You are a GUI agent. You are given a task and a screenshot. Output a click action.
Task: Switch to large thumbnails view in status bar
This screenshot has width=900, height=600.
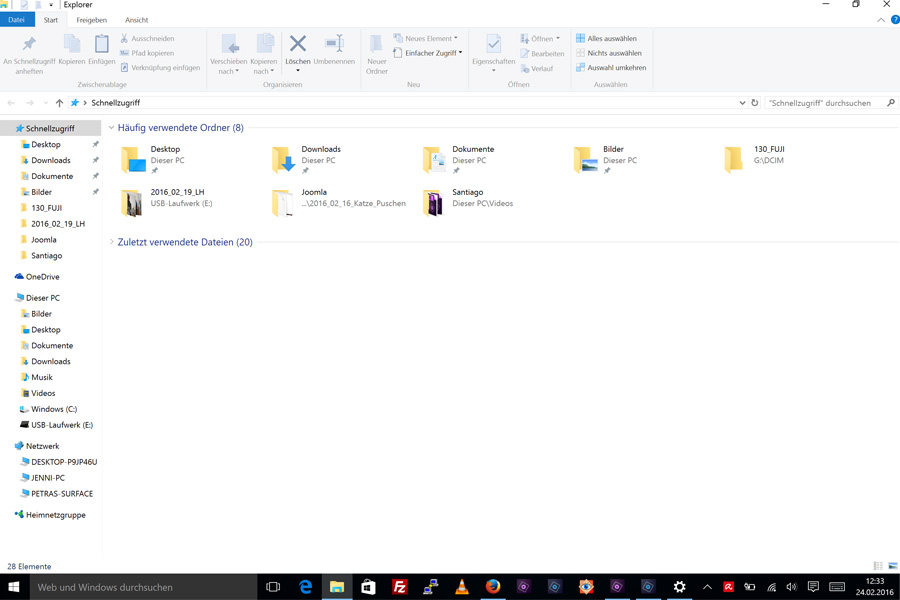[x=893, y=567]
